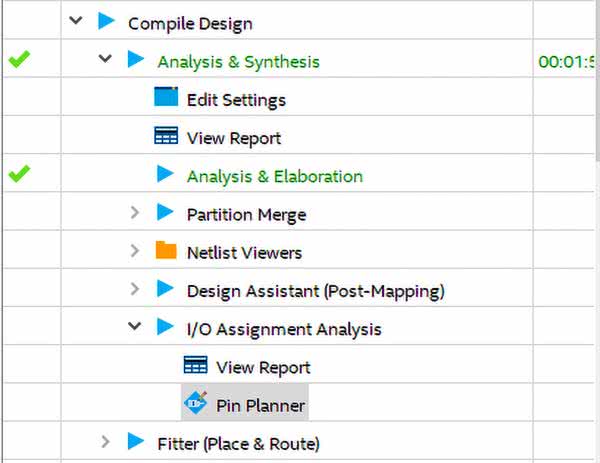Select the Design Assistant (Post-Mapping) task
The width and height of the screenshot is (600, 463).
[x=315, y=290]
